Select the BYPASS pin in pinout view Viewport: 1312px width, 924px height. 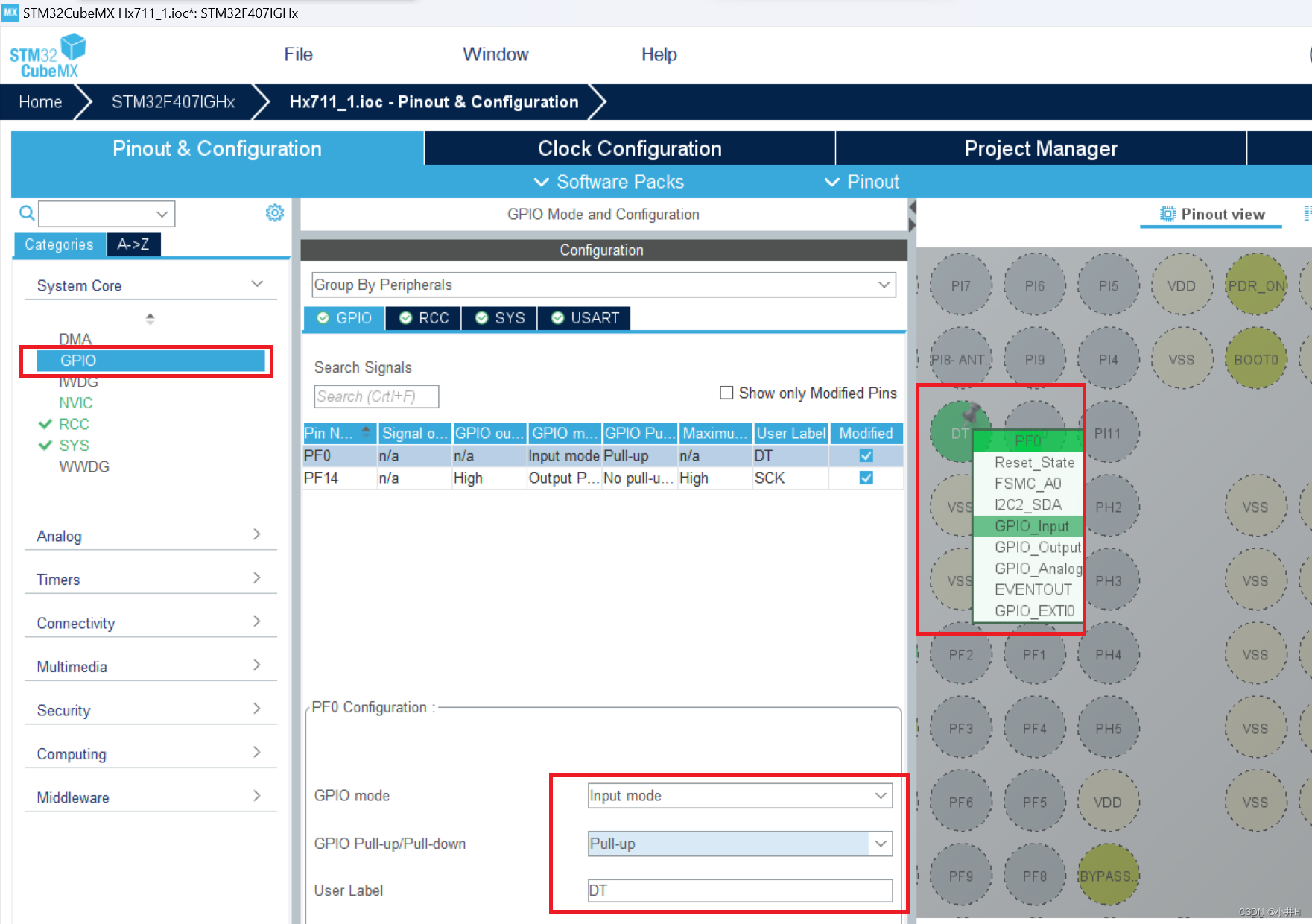point(1109,876)
